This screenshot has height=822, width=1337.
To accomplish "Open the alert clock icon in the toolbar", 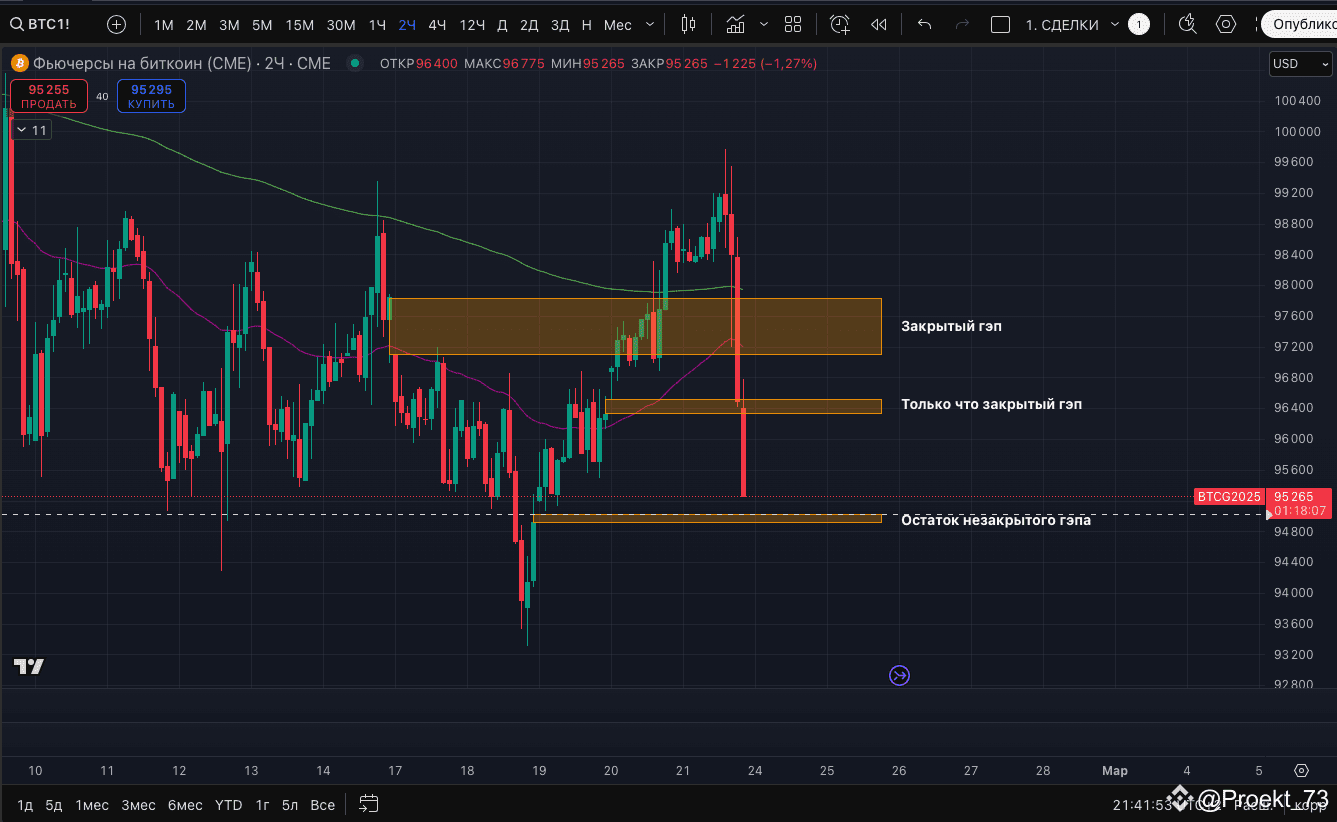I will coord(839,23).
